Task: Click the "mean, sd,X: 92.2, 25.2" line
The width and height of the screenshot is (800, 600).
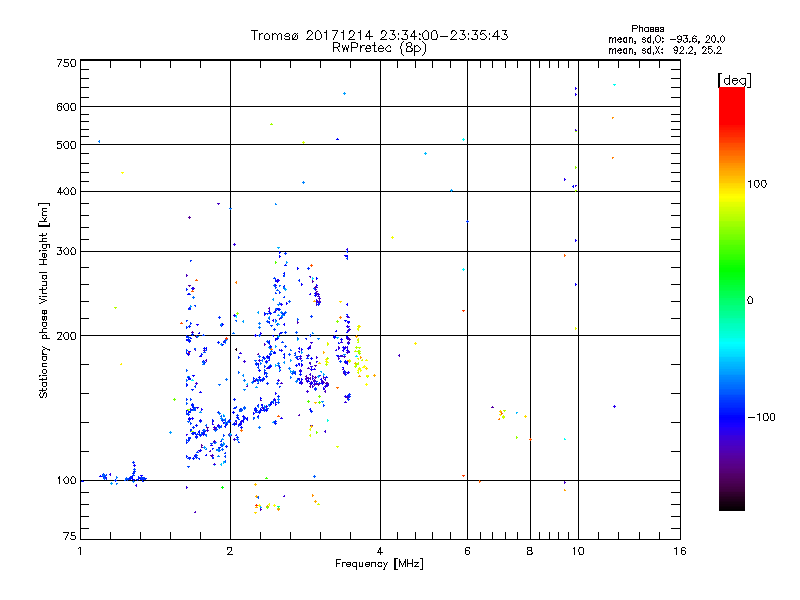Action: [x=665, y=50]
